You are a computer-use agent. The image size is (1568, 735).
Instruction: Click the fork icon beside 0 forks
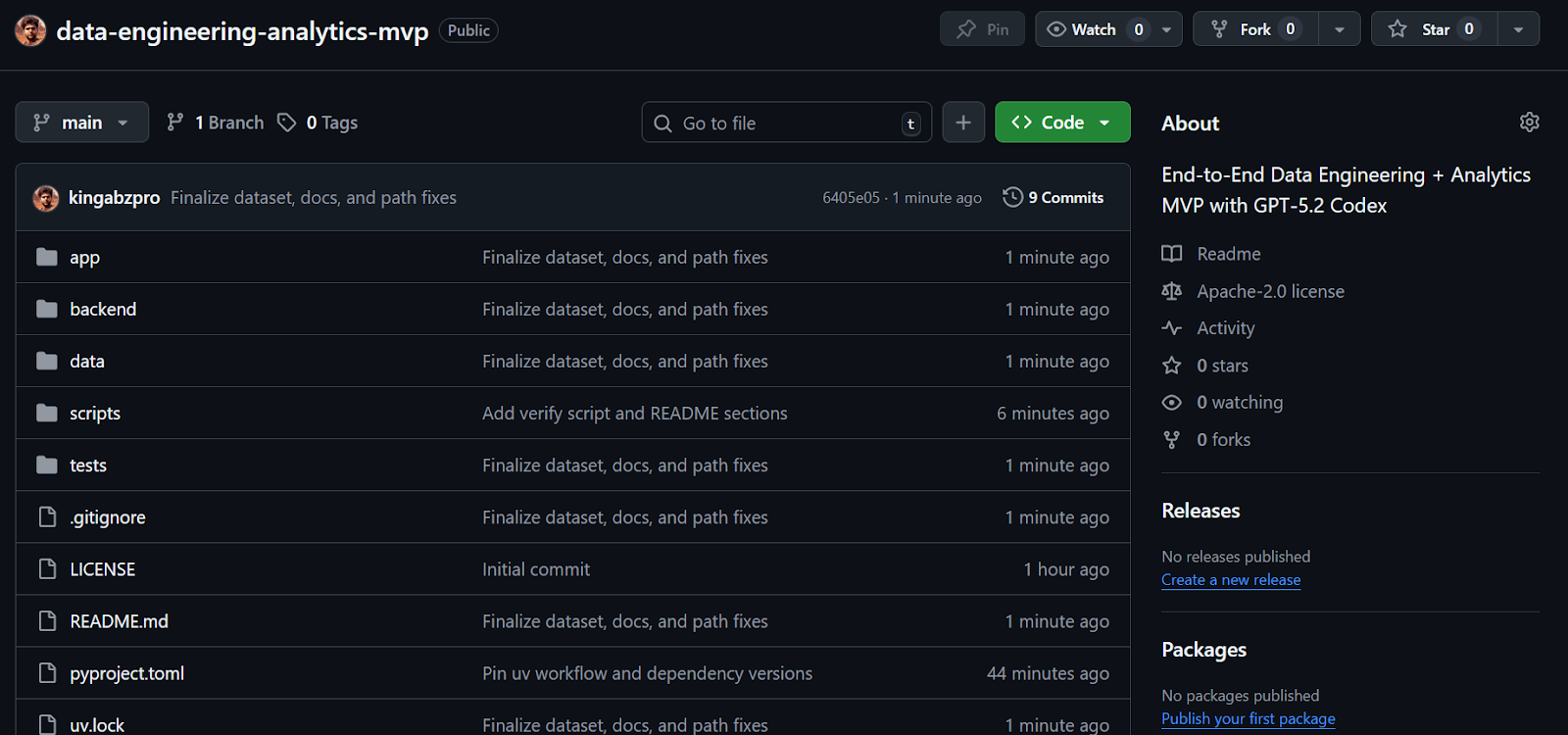tap(1171, 440)
